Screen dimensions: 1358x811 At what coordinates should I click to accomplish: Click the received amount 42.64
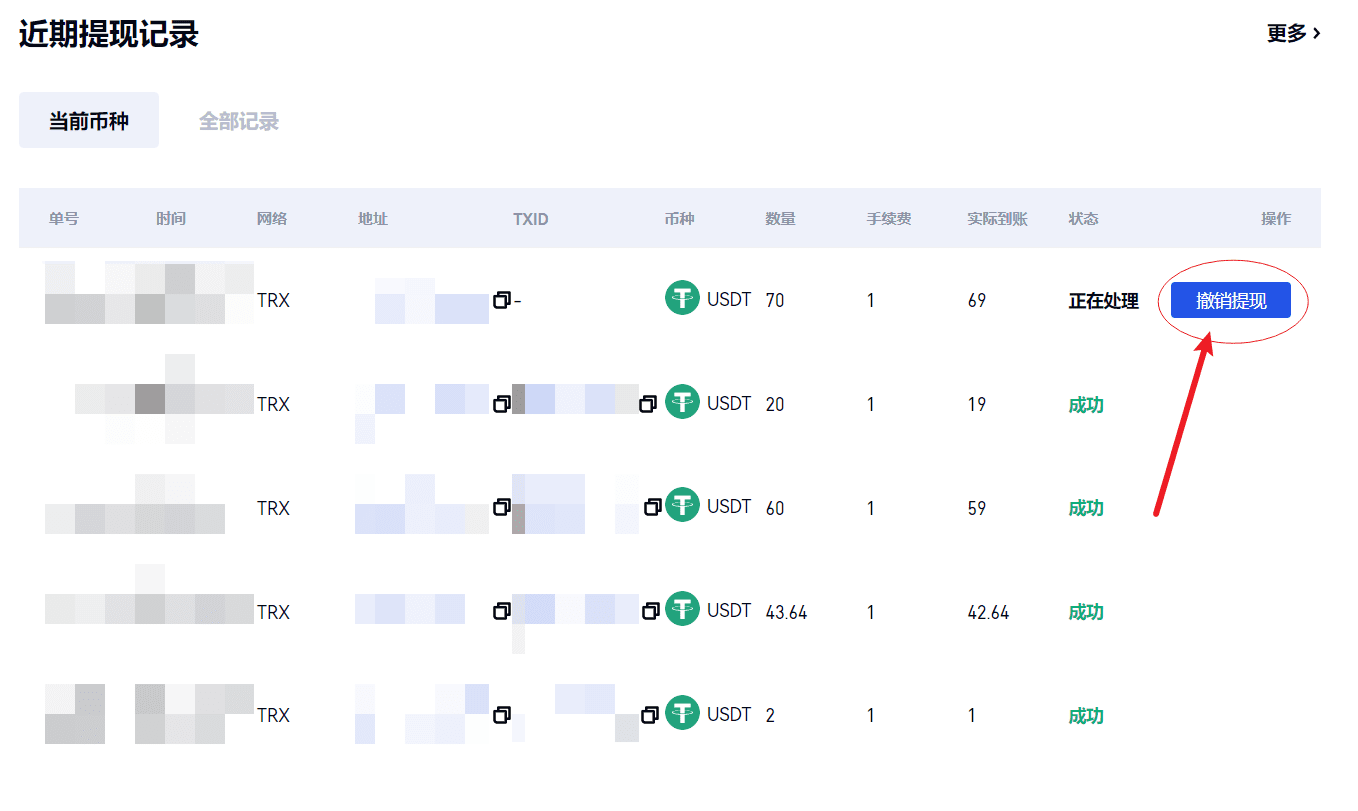[989, 612]
